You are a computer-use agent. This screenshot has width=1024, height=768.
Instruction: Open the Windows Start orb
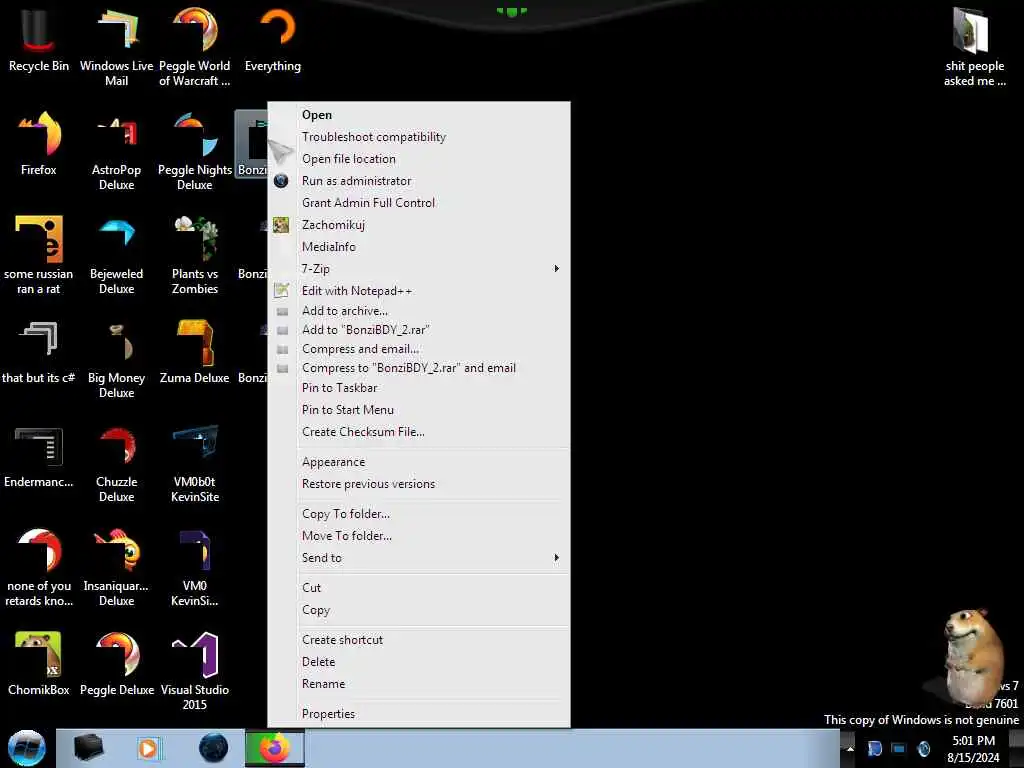[x=27, y=748]
